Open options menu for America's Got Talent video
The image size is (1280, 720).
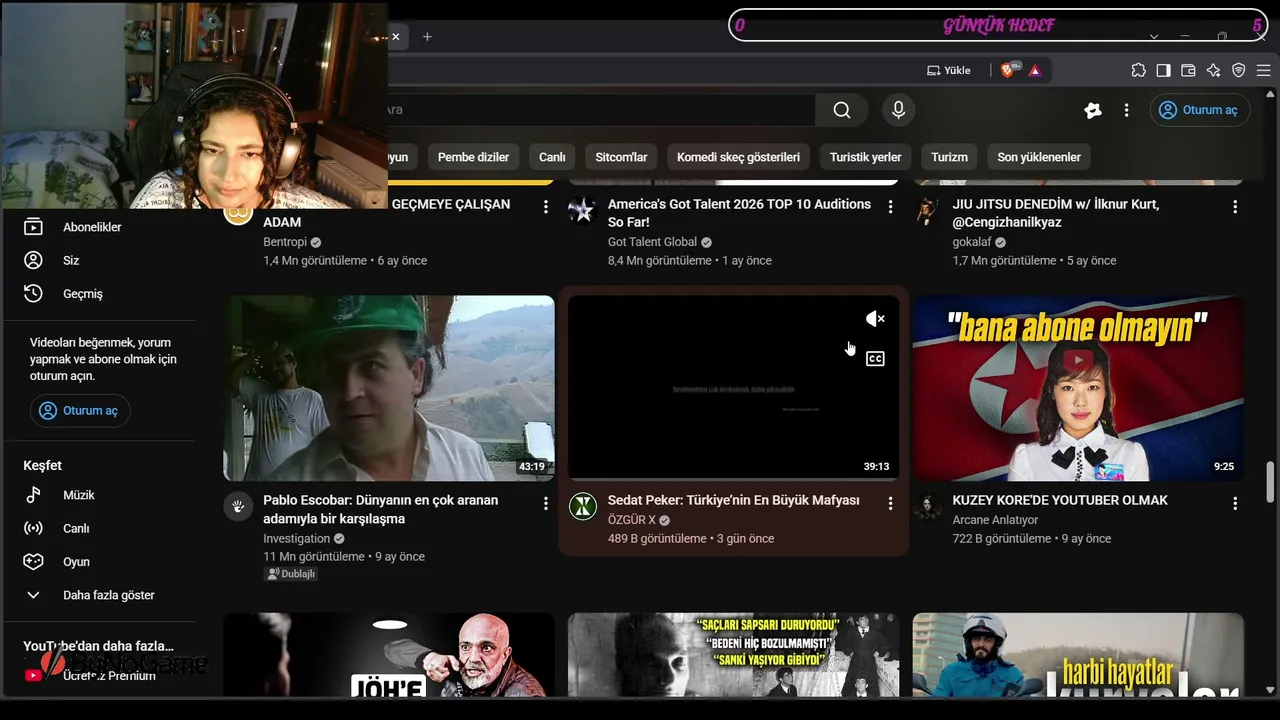[x=890, y=207]
